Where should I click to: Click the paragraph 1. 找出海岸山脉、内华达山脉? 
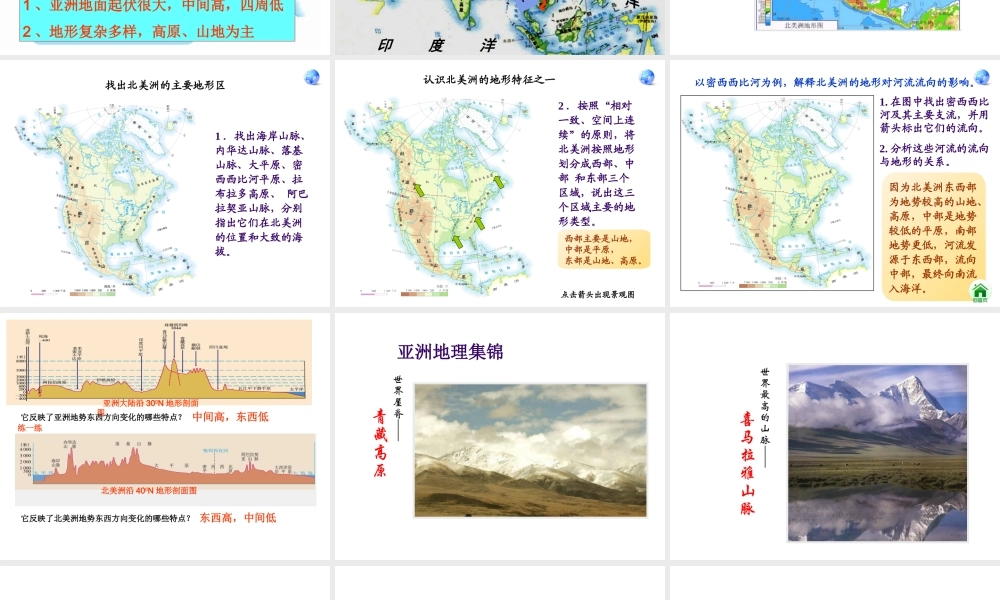point(261,193)
